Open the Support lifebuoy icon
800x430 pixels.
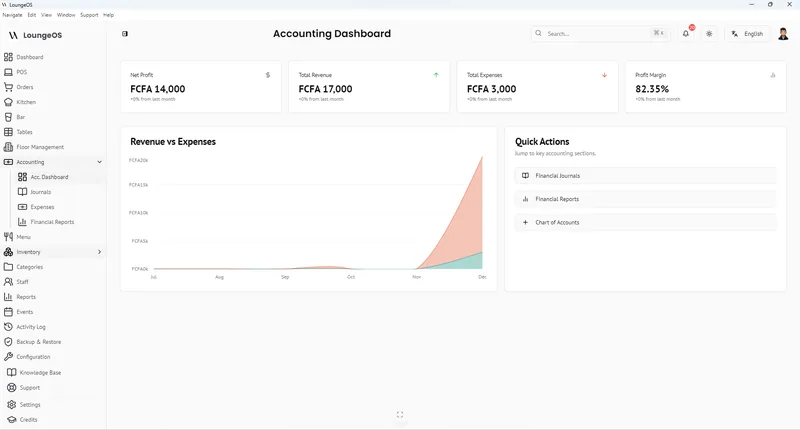(x=12, y=388)
